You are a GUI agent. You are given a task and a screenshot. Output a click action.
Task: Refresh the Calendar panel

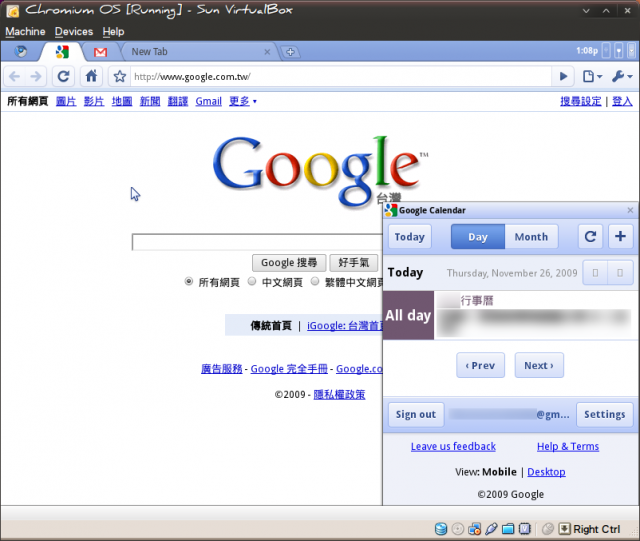[x=590, y=236]
